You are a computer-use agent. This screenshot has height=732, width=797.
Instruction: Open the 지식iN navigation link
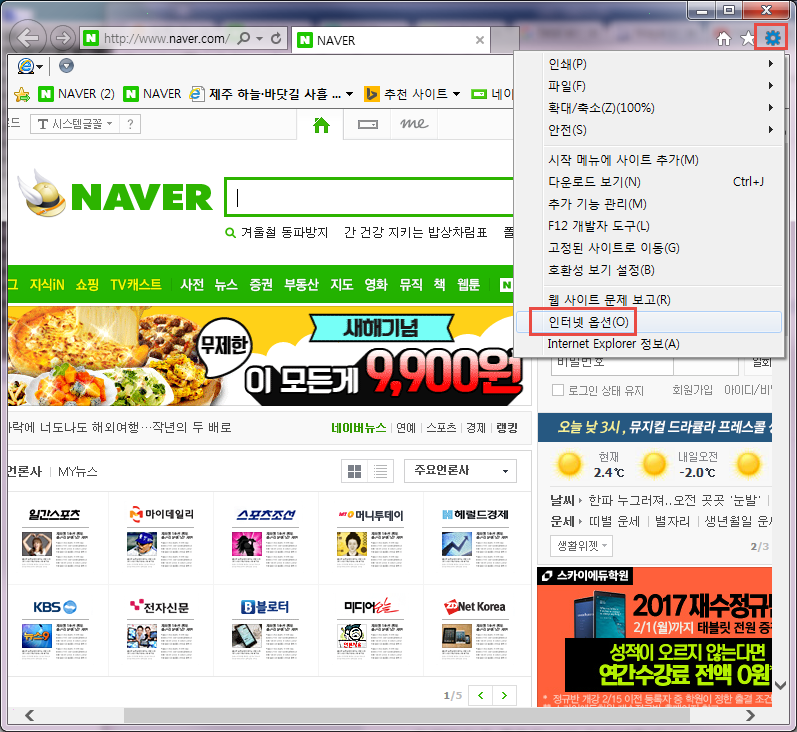pyautogui.click(x=47, y=284)
